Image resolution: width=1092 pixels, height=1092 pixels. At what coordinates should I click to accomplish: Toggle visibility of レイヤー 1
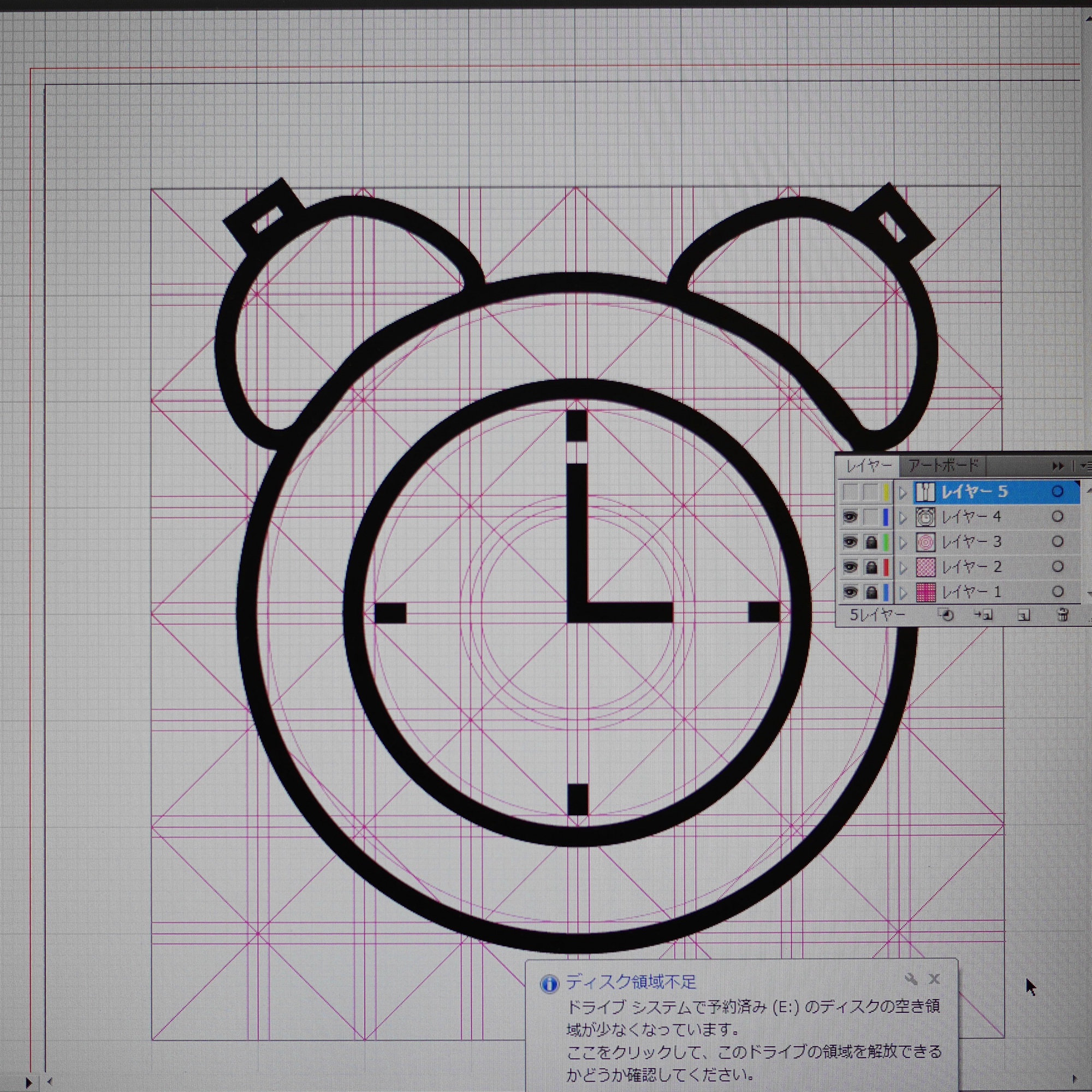[850, 592]
